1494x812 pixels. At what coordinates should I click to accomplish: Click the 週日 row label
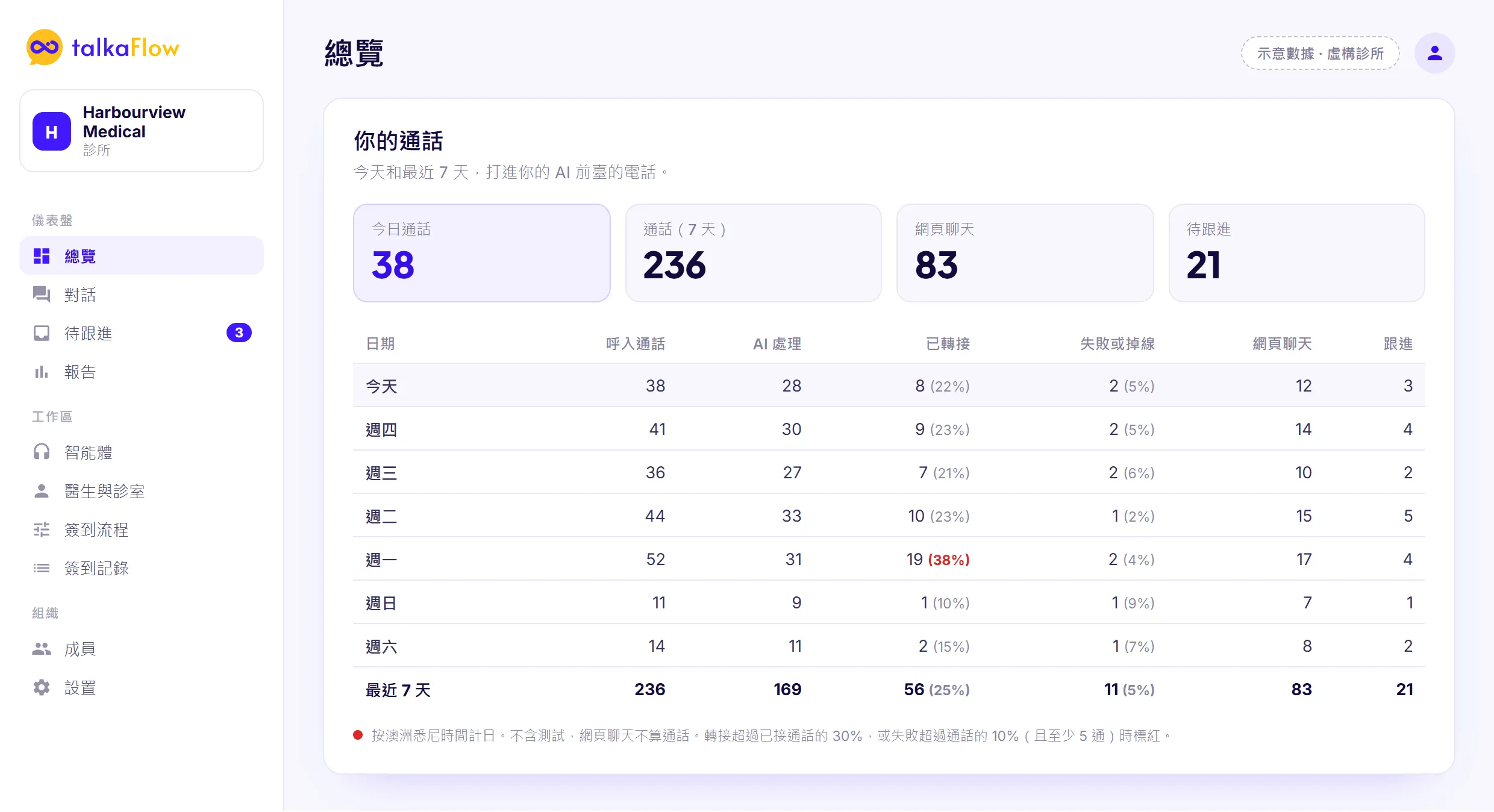pyautogui.click(x=381, y=603)
